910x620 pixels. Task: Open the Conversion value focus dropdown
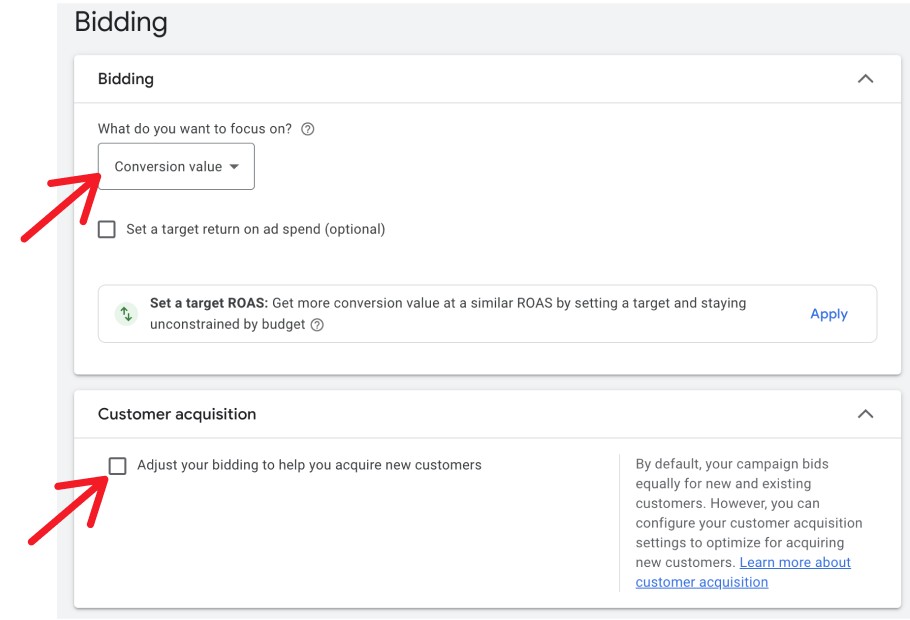[x=176, y=167]
